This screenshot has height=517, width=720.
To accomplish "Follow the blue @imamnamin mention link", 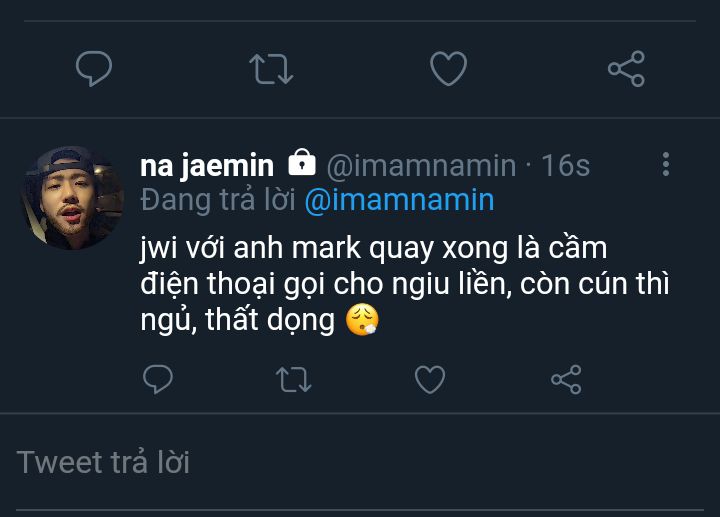I will (398, 200).
